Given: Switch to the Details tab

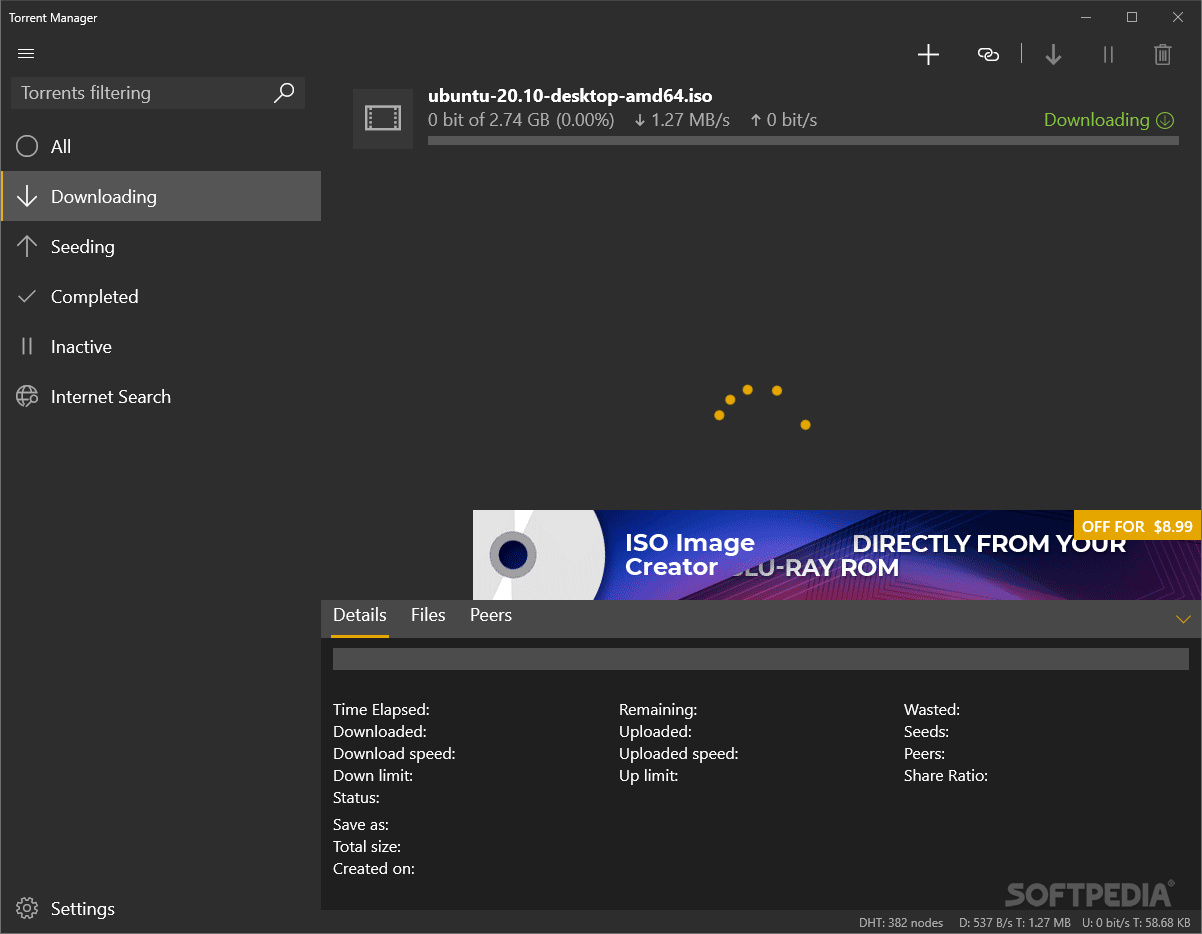Looking at the screenshot, I should tap(360, 616).
